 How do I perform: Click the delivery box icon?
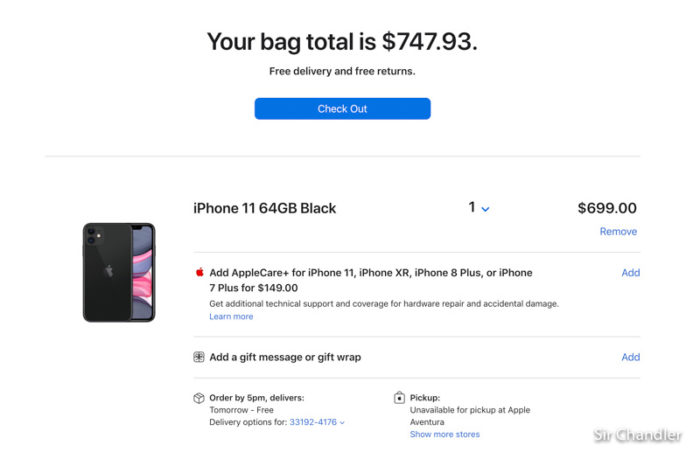[x=199, y=397]
